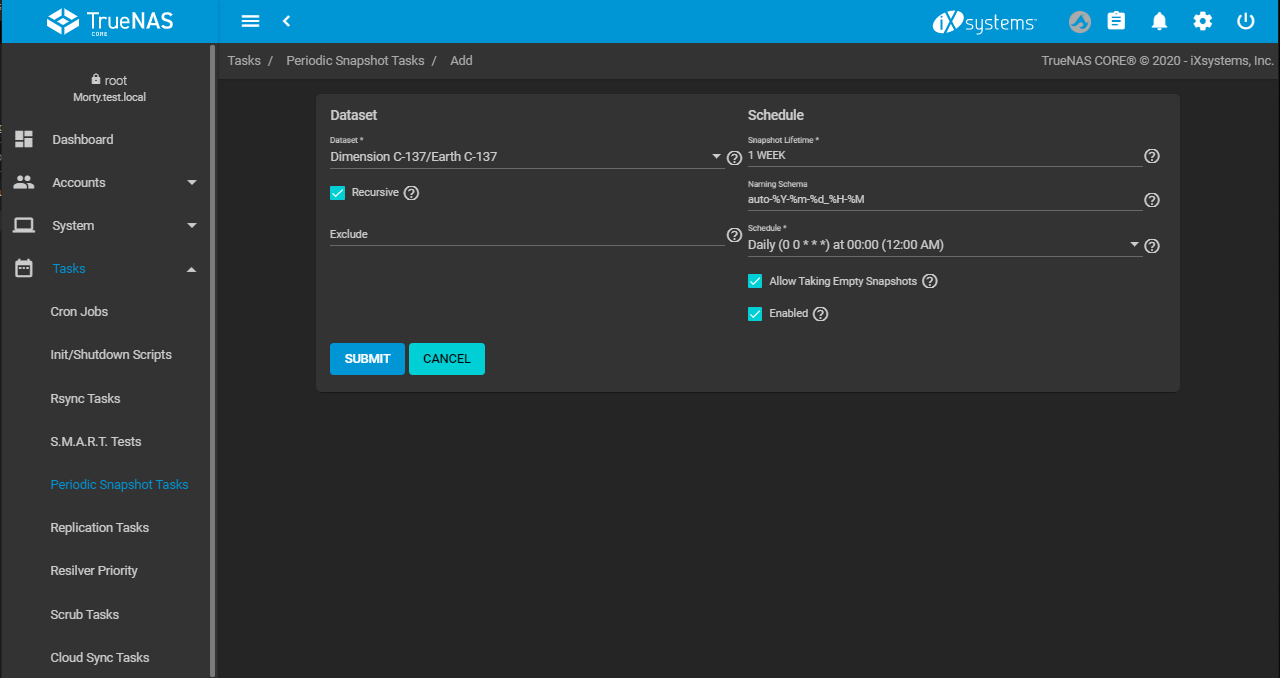Click the power icon in header
The image size is (1280, 678).
[1245, 21]
